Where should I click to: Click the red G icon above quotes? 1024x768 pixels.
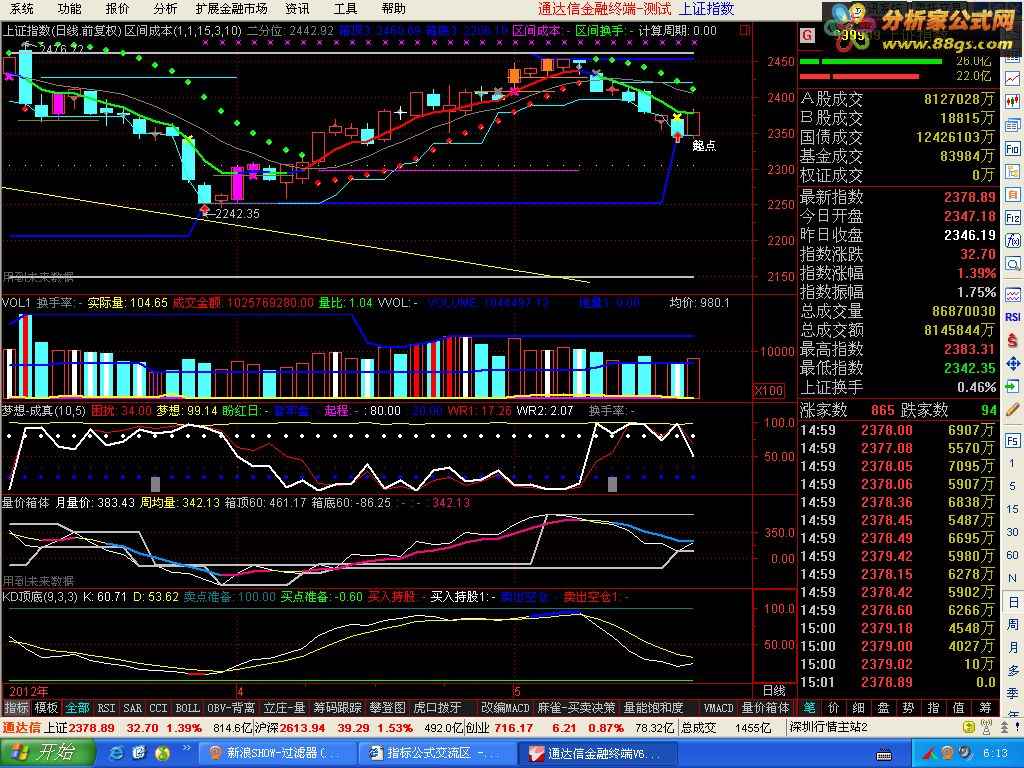tap(807, 35)
